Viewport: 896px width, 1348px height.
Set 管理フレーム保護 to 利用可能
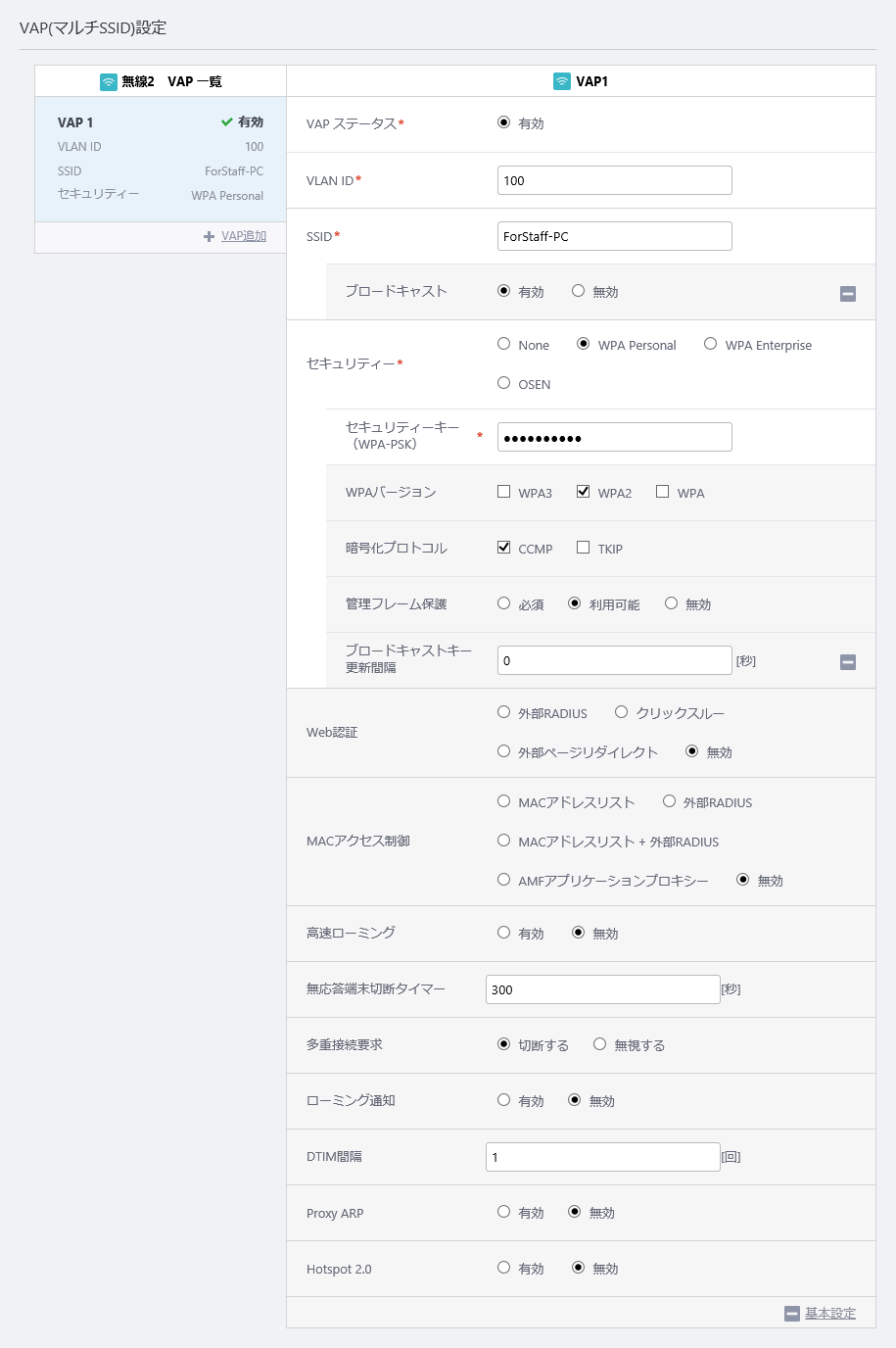(x=574, y=603)
